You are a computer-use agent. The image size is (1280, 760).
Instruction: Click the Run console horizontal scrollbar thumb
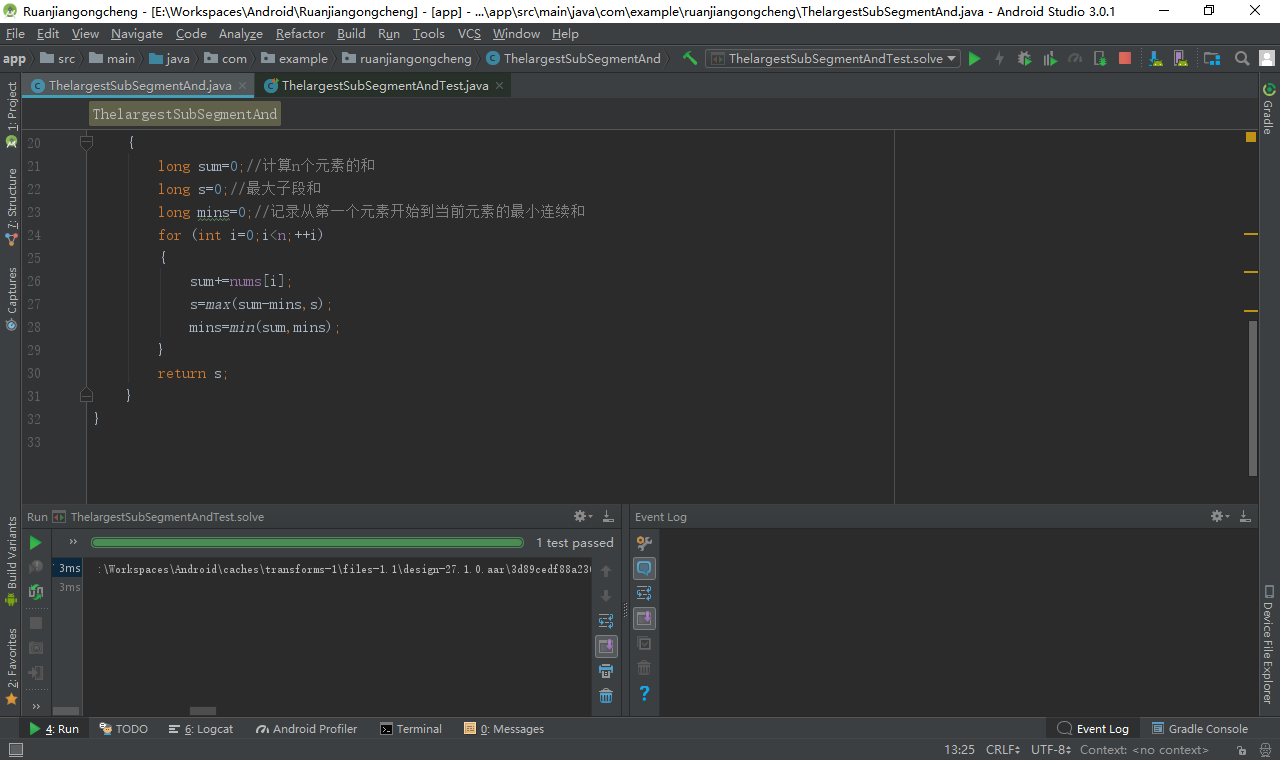tap(203, 711)
